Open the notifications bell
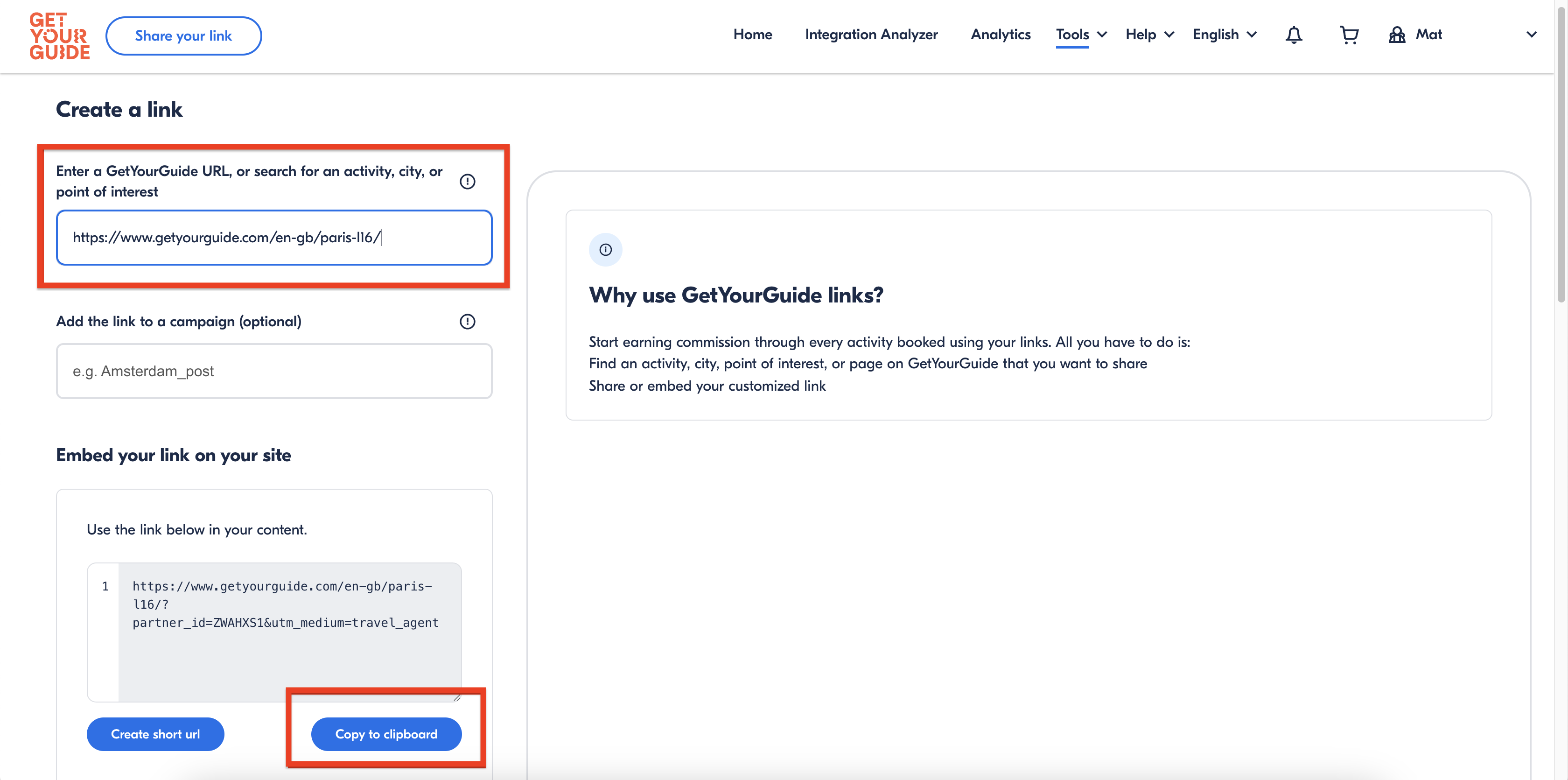Image resolution: width=1568 pixels, height=780 pixels. [1294, 35]
